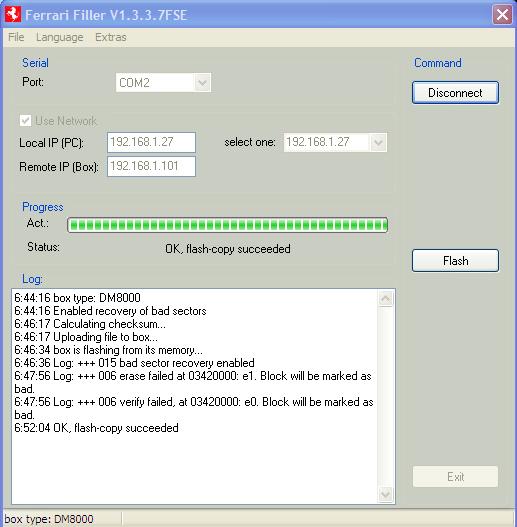This screenshot has width=517, height=527.
Task: Click the Flash button
Action: [455, 260]
